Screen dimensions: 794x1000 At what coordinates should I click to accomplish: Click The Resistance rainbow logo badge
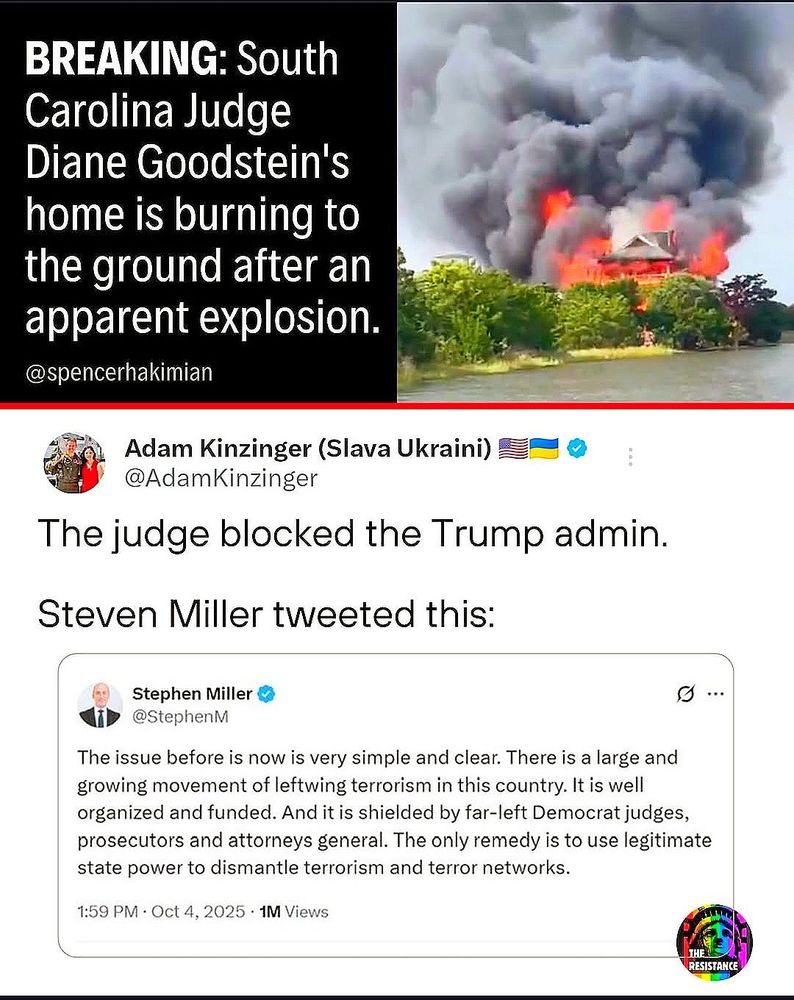click(x=714, y=943)
